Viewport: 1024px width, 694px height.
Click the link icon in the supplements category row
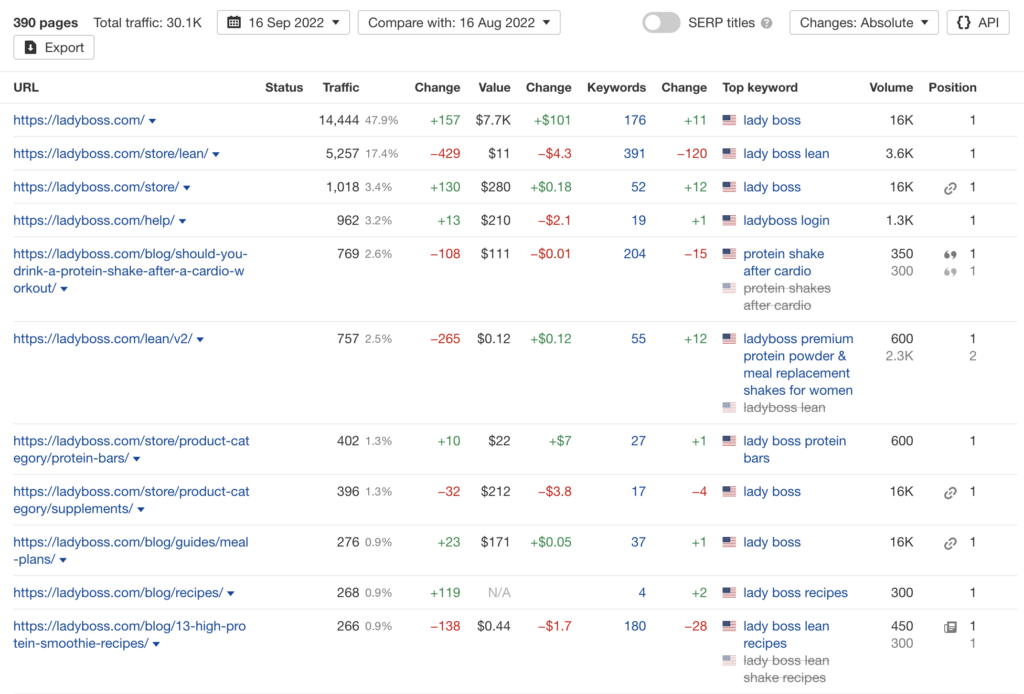click(950, 492)
